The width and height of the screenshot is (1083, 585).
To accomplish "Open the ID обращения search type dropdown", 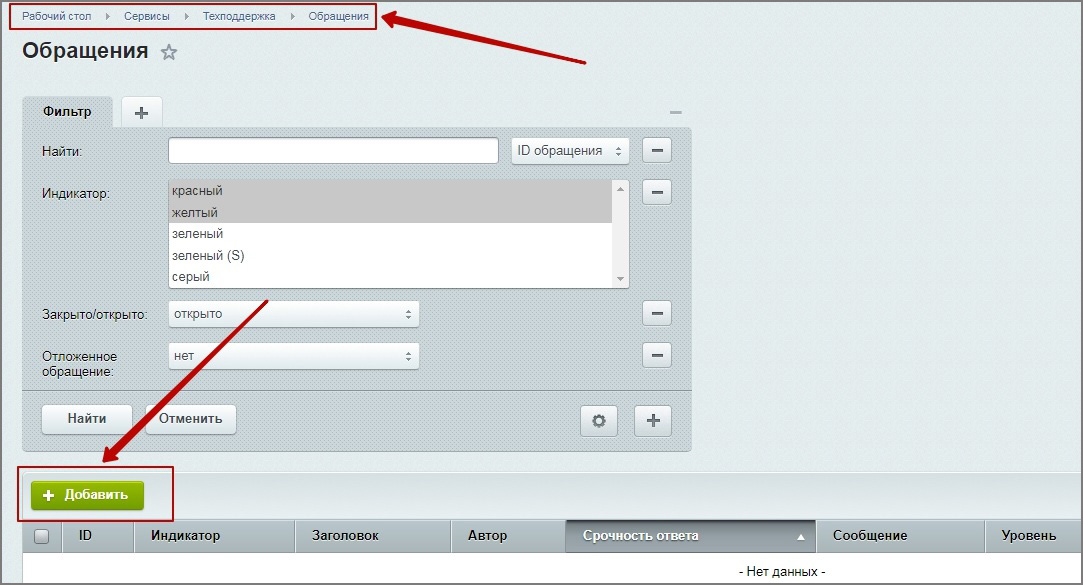I will [570, 151].
